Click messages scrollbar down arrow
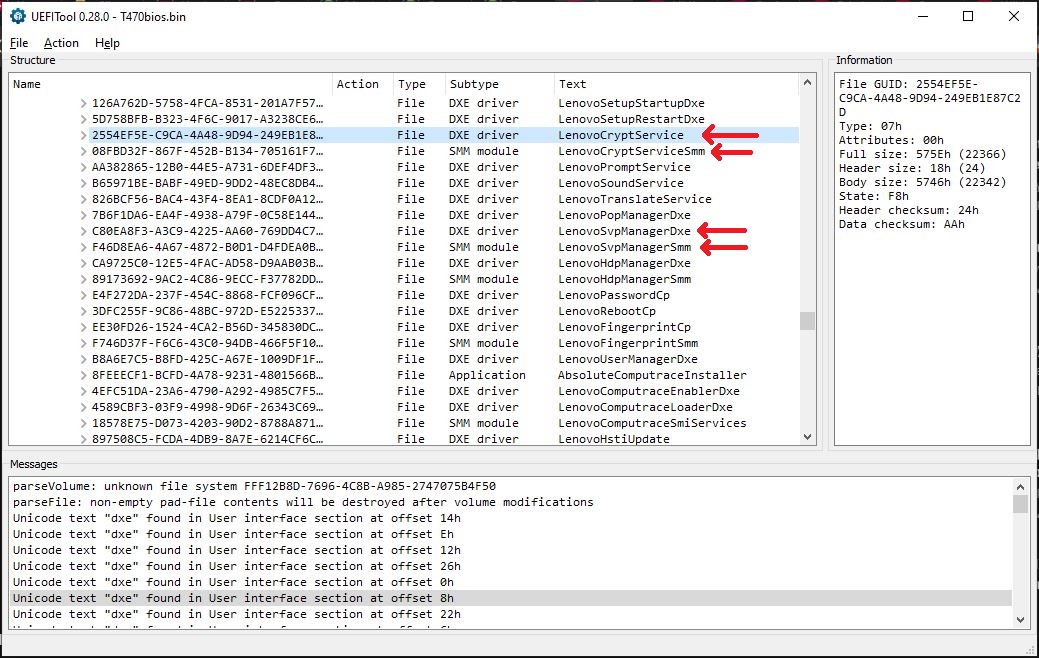This screenshot has height=658, width=1039. coord(1020,620)
